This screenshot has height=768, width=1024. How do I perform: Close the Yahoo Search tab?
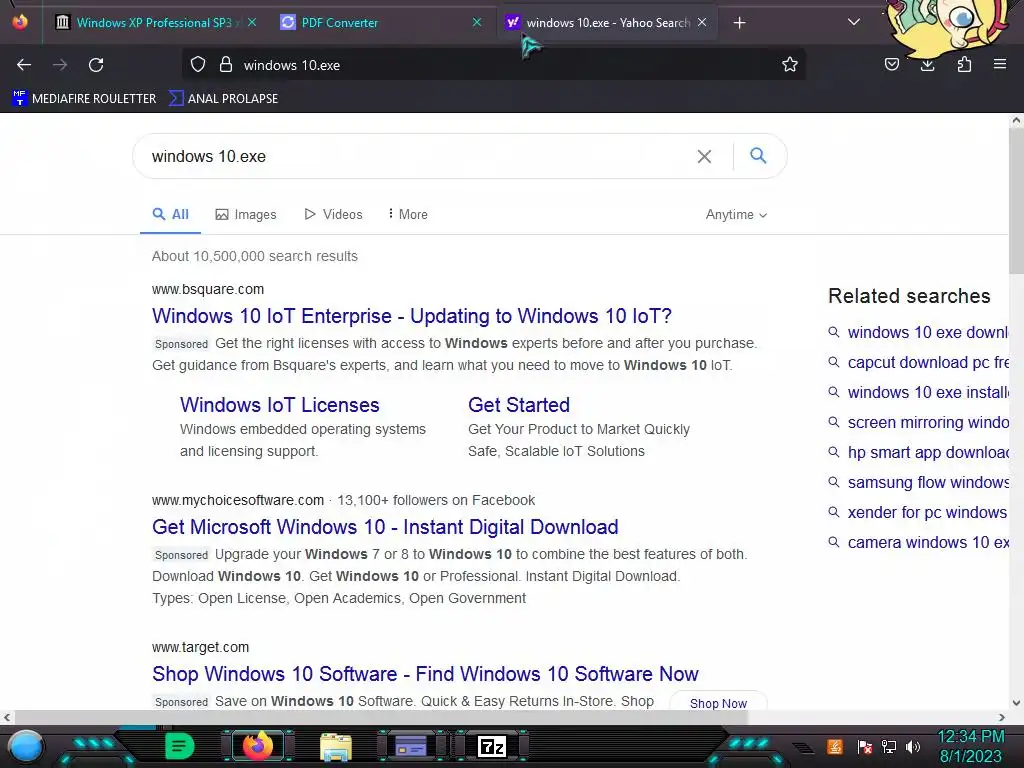click(702, 23)
